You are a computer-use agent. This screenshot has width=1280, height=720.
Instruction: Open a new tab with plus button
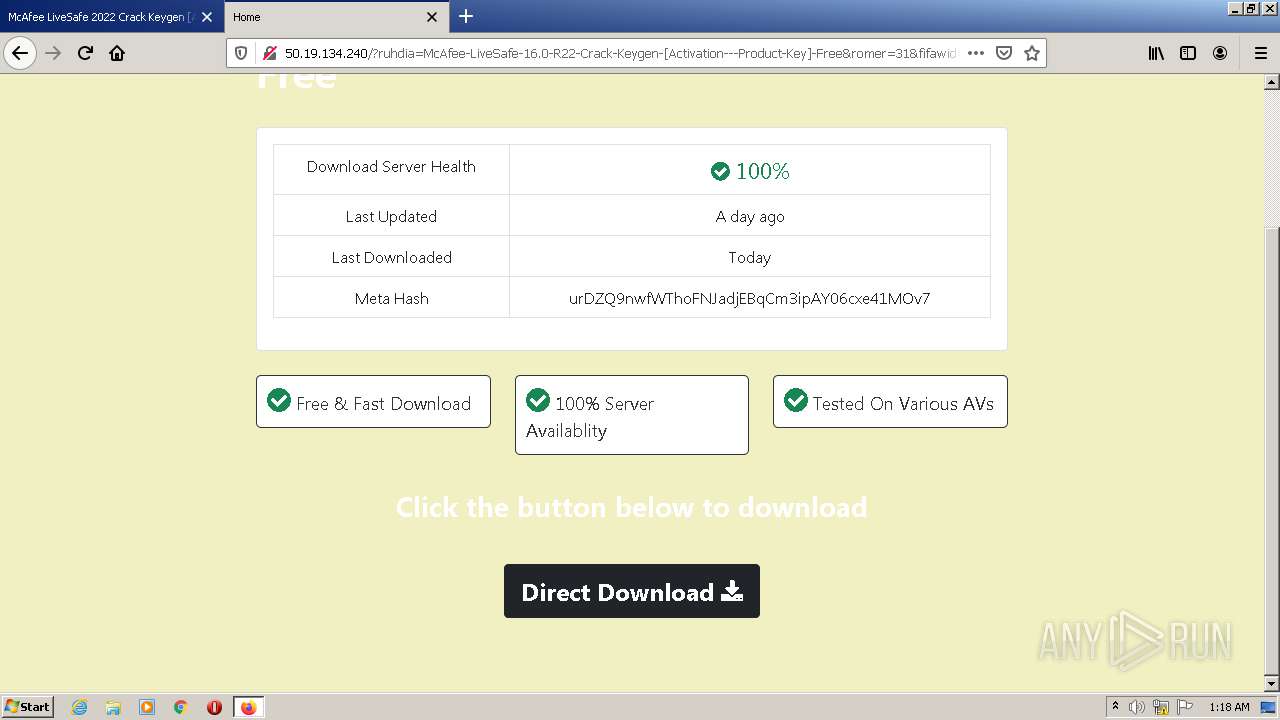pos(466,16)
